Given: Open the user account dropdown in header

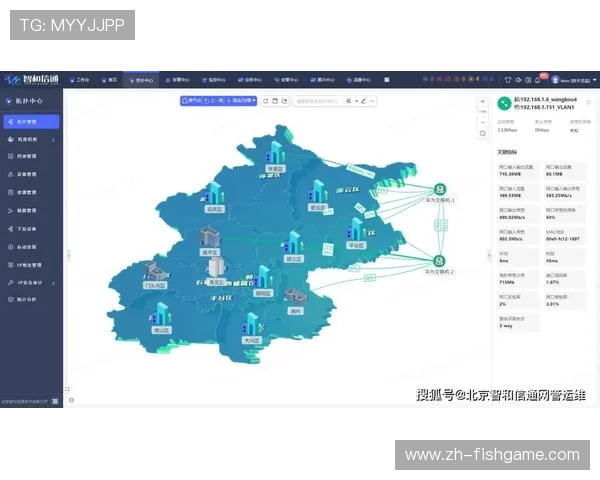Looking at the screenshot, I should 574,80.
